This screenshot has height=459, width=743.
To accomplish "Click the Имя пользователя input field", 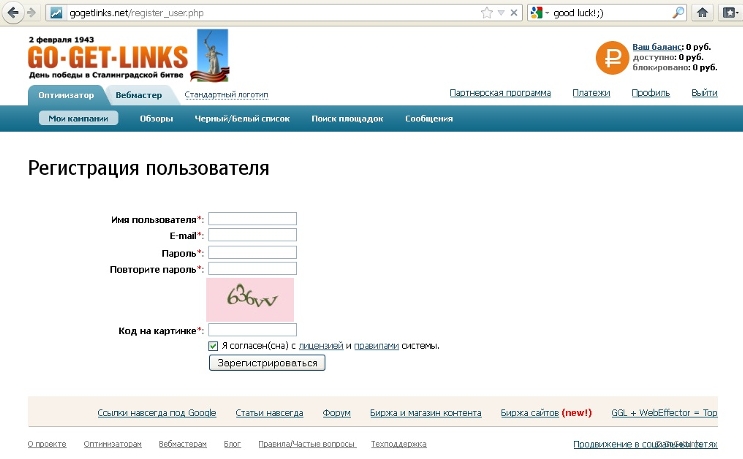I will 252,218.
